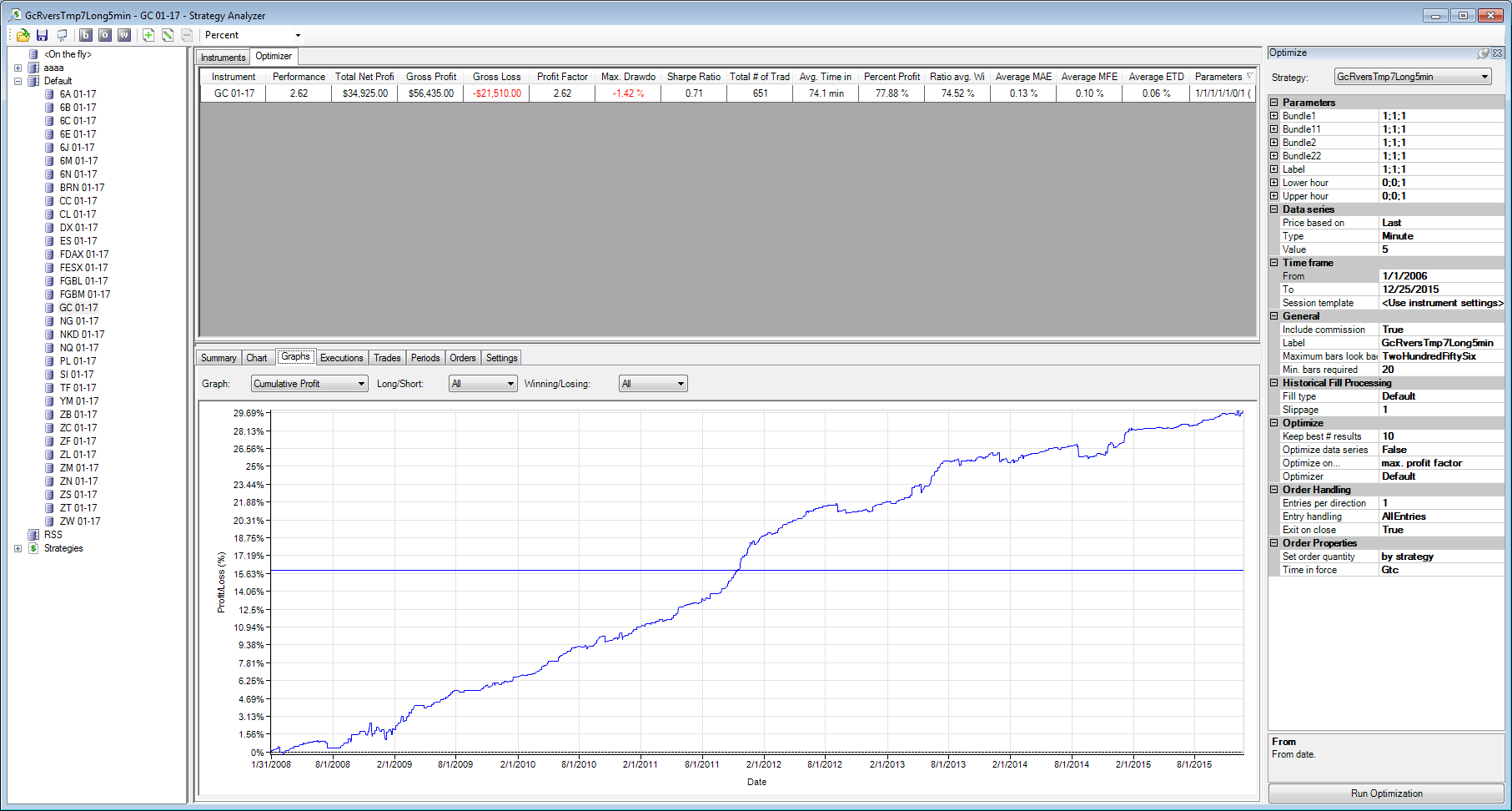Collapse the Time frame section
Viewport: 1512px width, 811px height.
pos(1274,263)
